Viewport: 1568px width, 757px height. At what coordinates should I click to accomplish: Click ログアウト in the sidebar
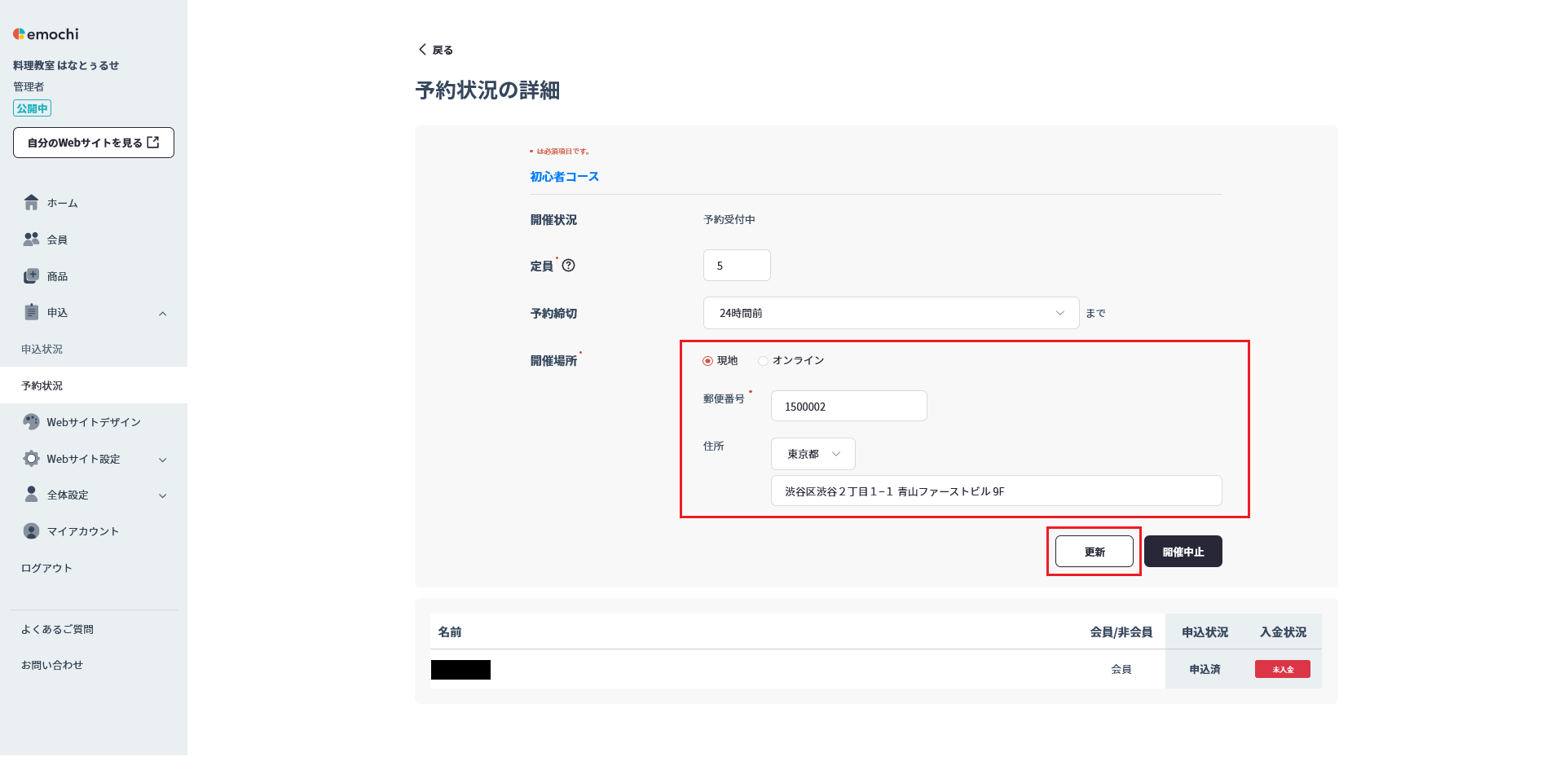(46, 568)
